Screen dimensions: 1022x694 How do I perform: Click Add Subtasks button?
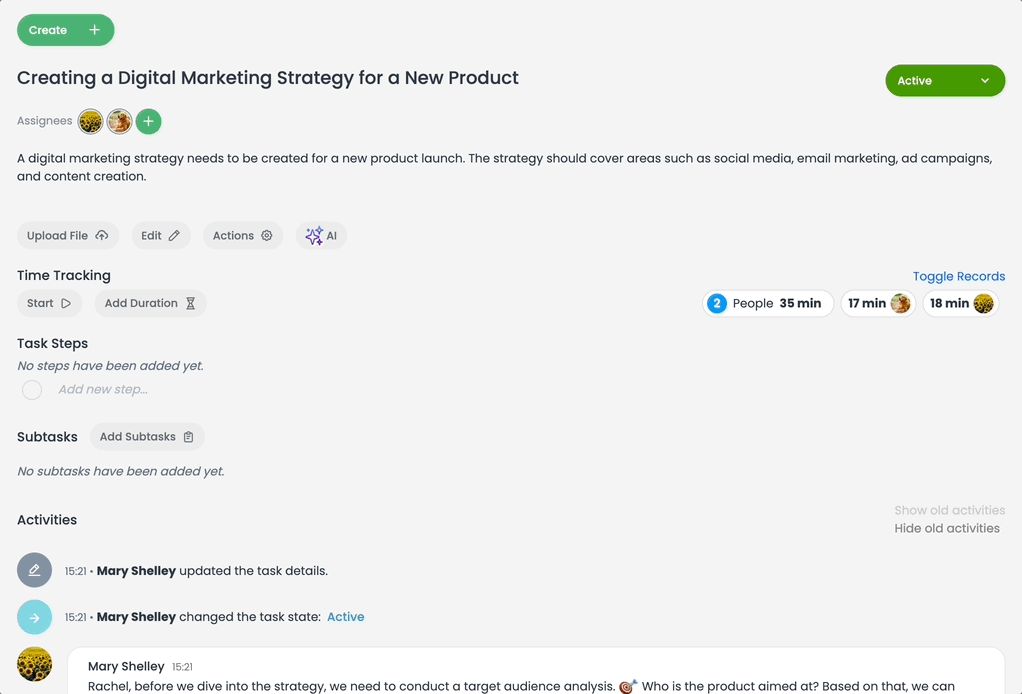147,437
